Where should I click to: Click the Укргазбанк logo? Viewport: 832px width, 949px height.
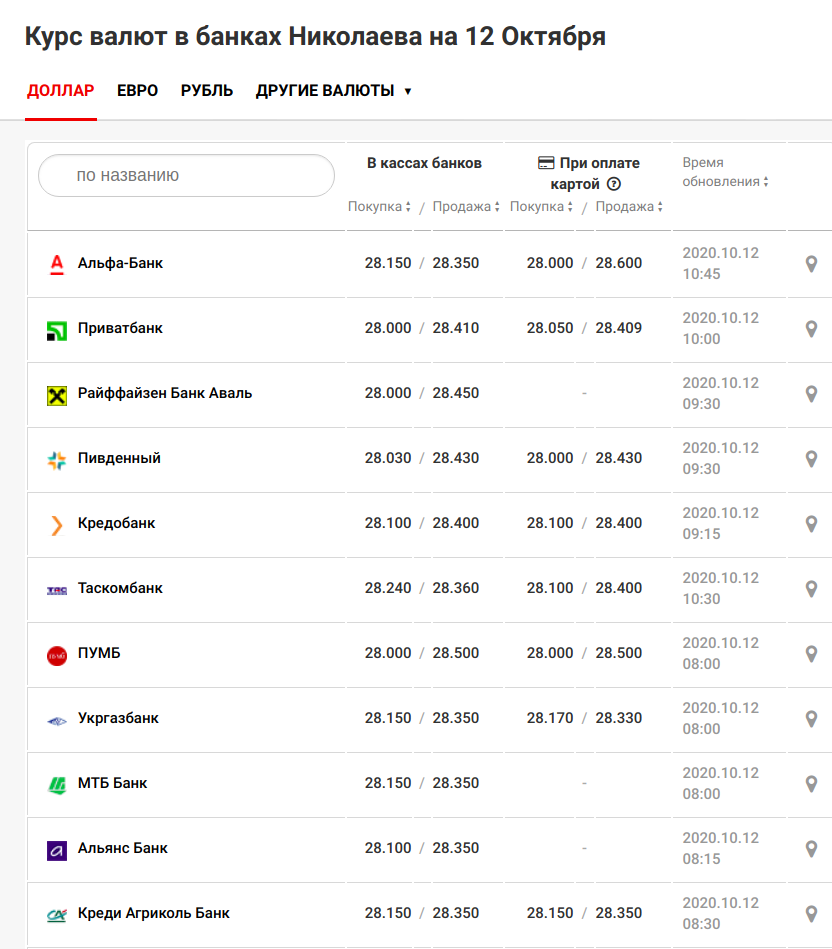[x=57, y=721]
